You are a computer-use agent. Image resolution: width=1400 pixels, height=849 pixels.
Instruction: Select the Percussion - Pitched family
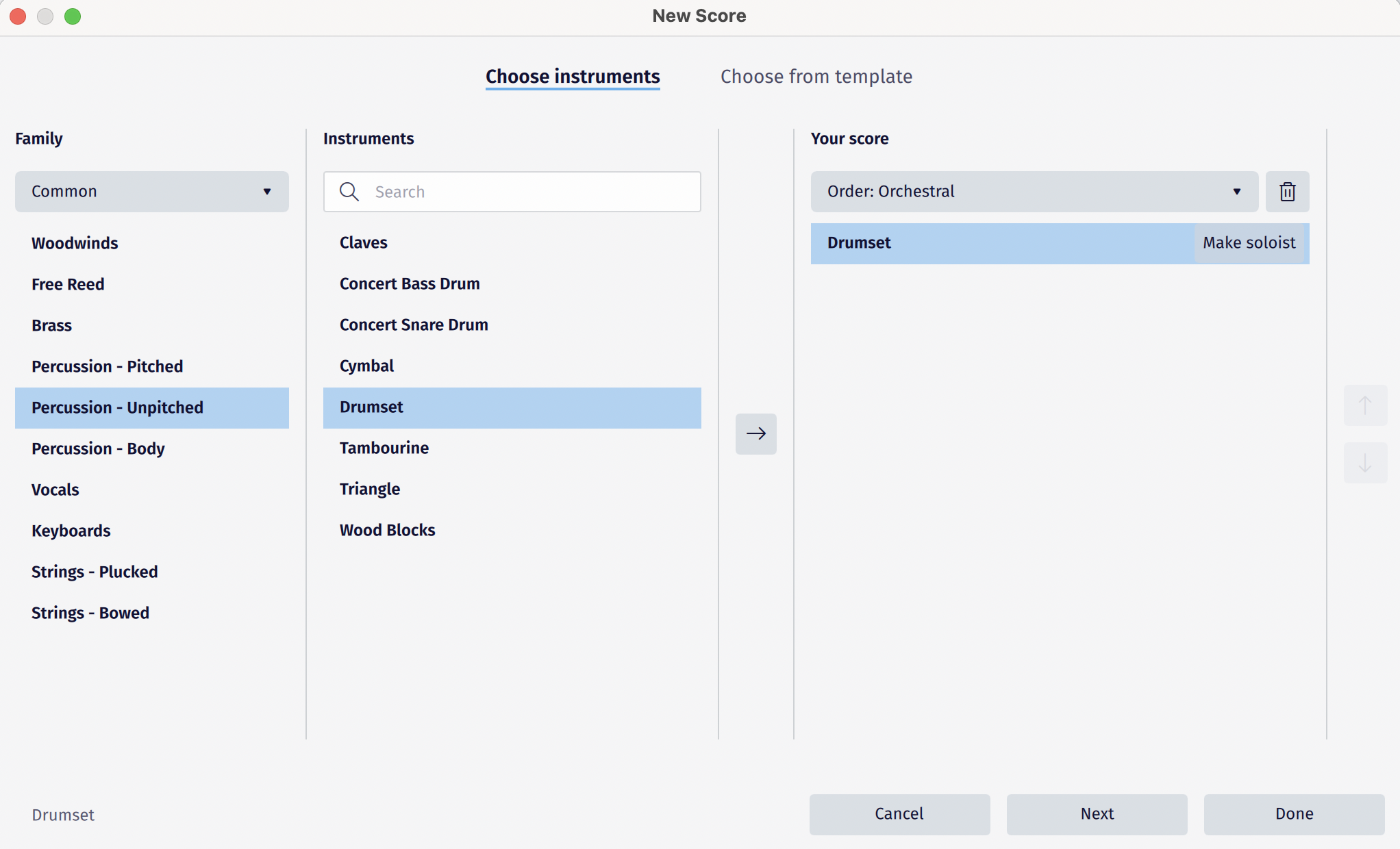108,366
